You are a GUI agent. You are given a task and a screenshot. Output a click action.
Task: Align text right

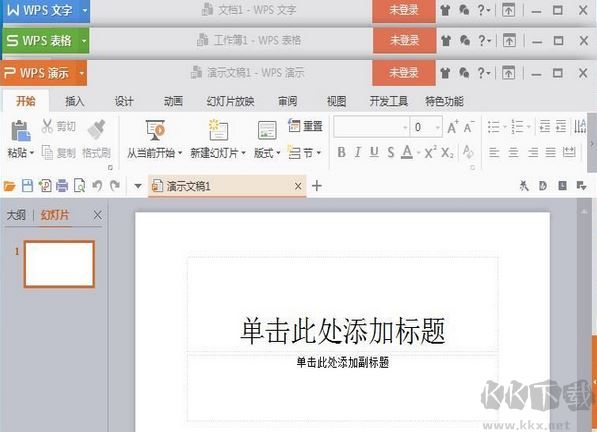533,153
